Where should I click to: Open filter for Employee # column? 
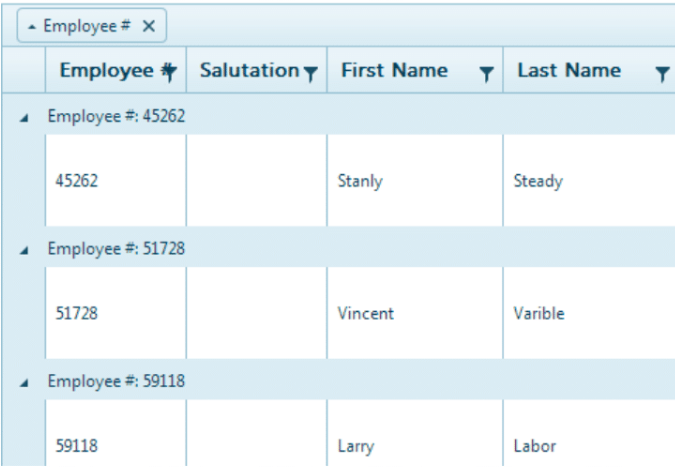click(171, 72)
